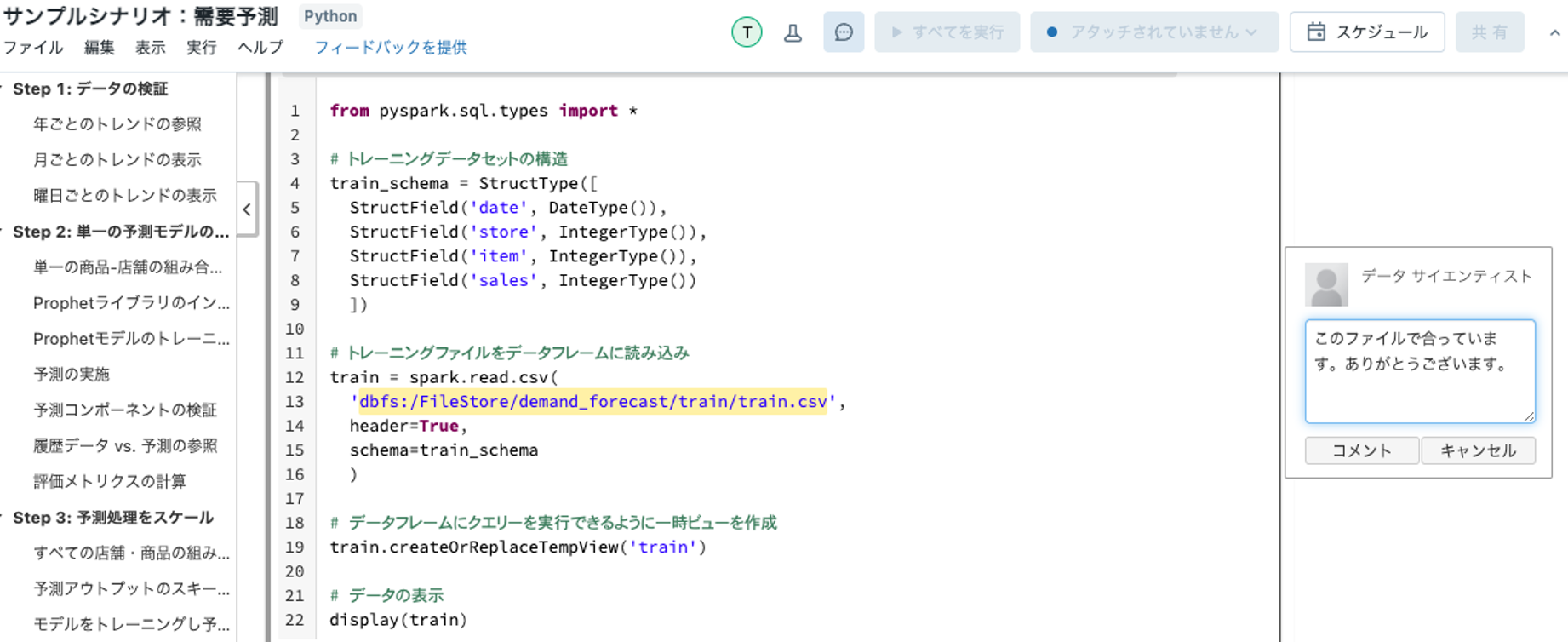
Task: Open the ファイル menu
Action: (x=33, y=48)
